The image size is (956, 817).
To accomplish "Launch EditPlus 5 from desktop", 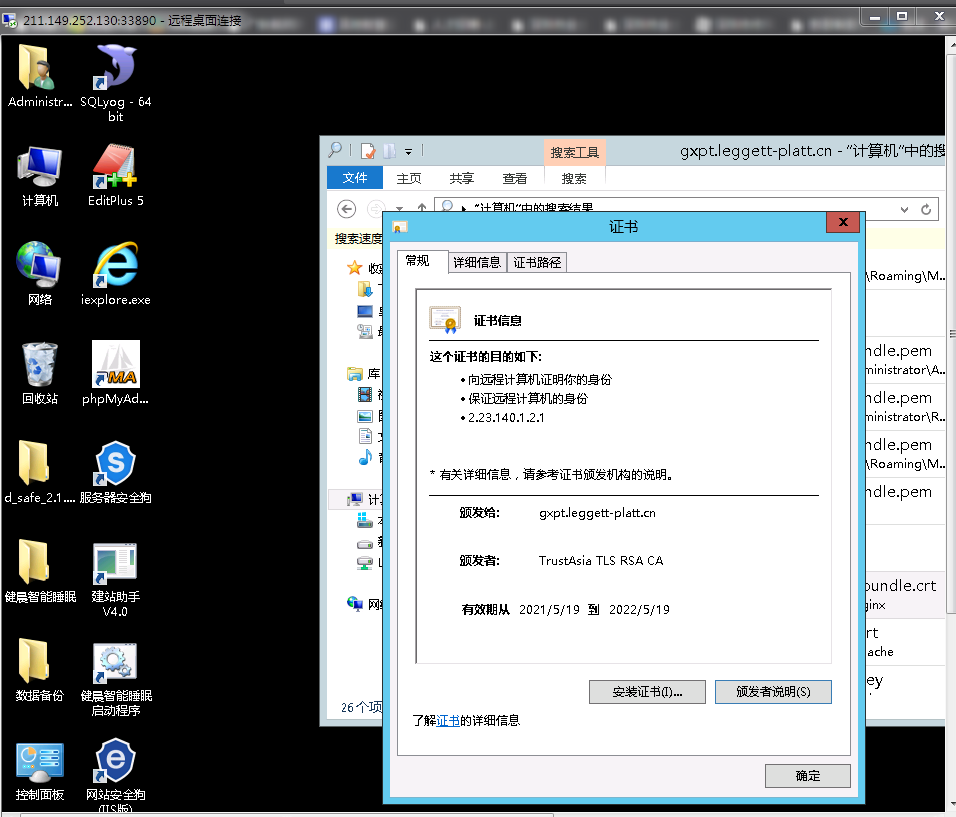I will point(115,169).
